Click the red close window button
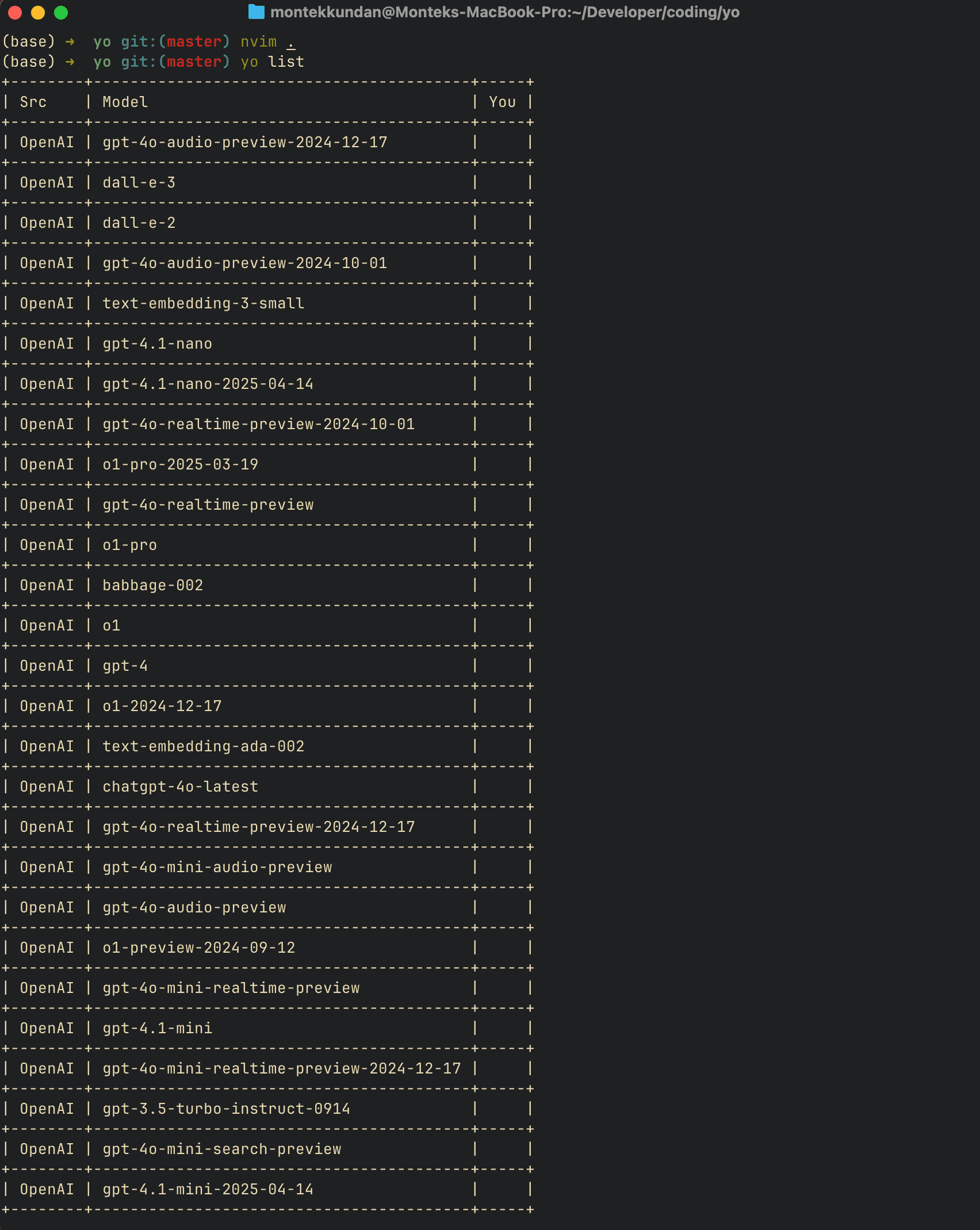The height and width of the screenshot is (1230, 980). [x=15, y=13]
